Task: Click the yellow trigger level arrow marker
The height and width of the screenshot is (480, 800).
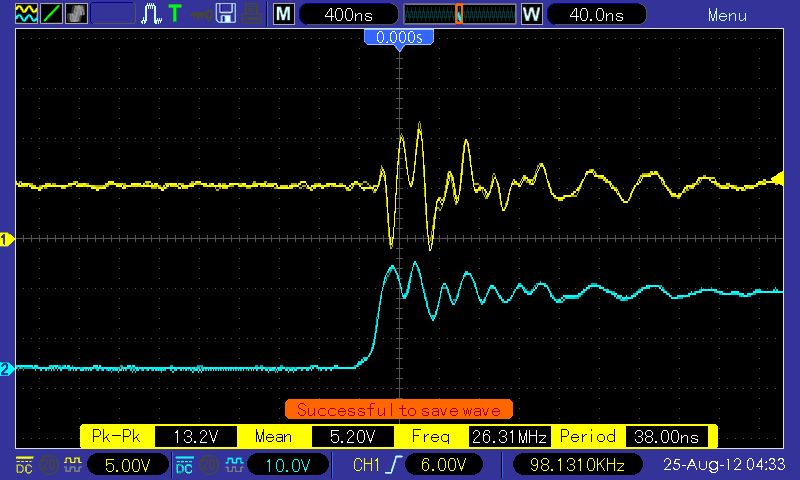Action: tap(778, 179)
